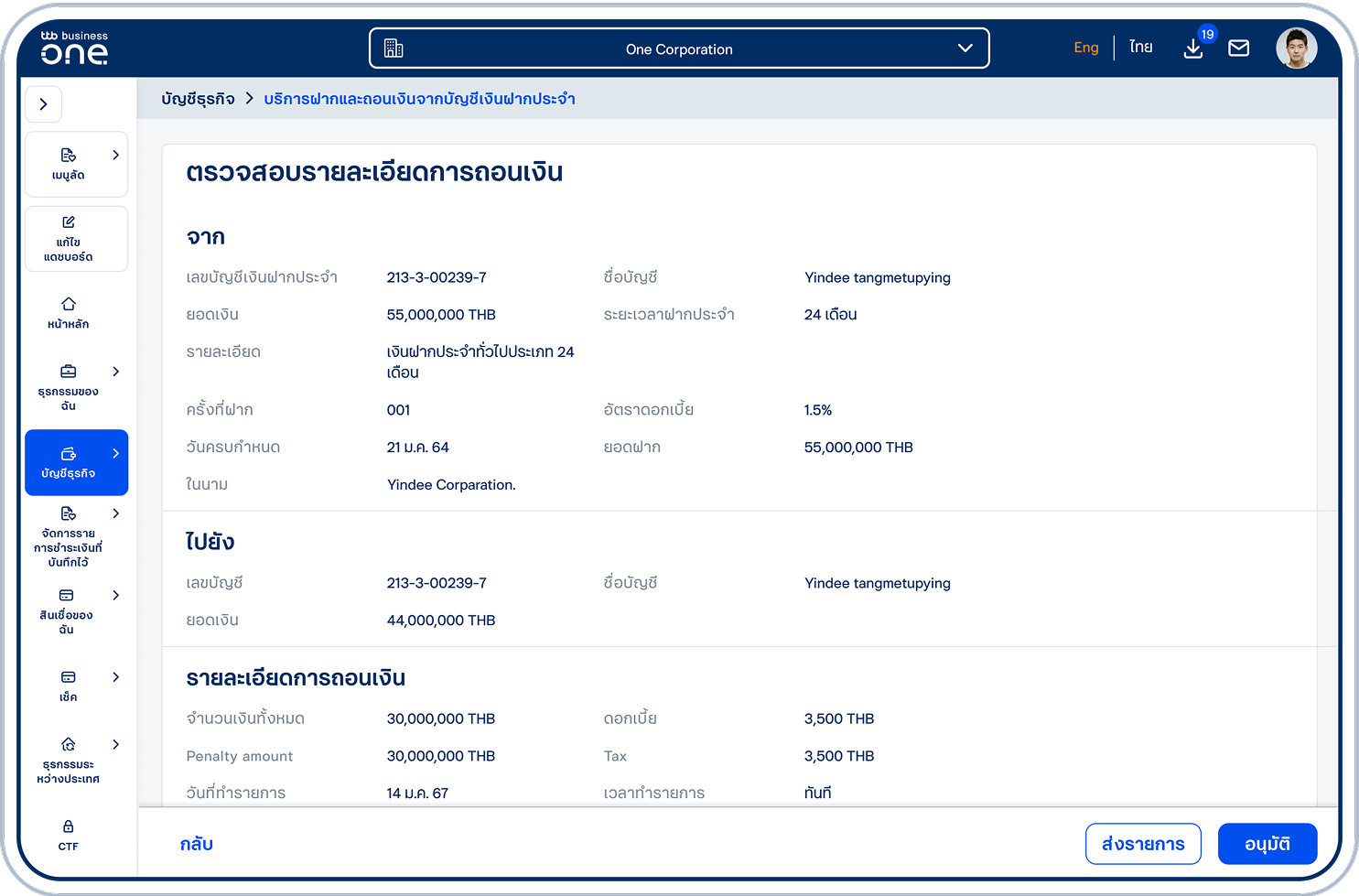The width and height of the screenshot is (1359, 896).
Task: Switch language to Eng
Action: 1085,48
